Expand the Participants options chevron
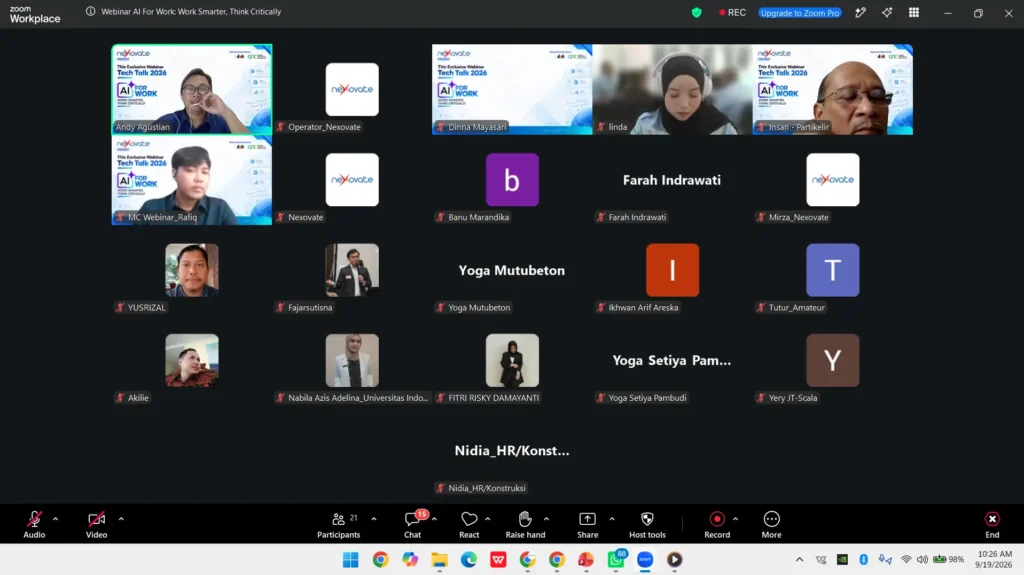 [x=374, y=519]
